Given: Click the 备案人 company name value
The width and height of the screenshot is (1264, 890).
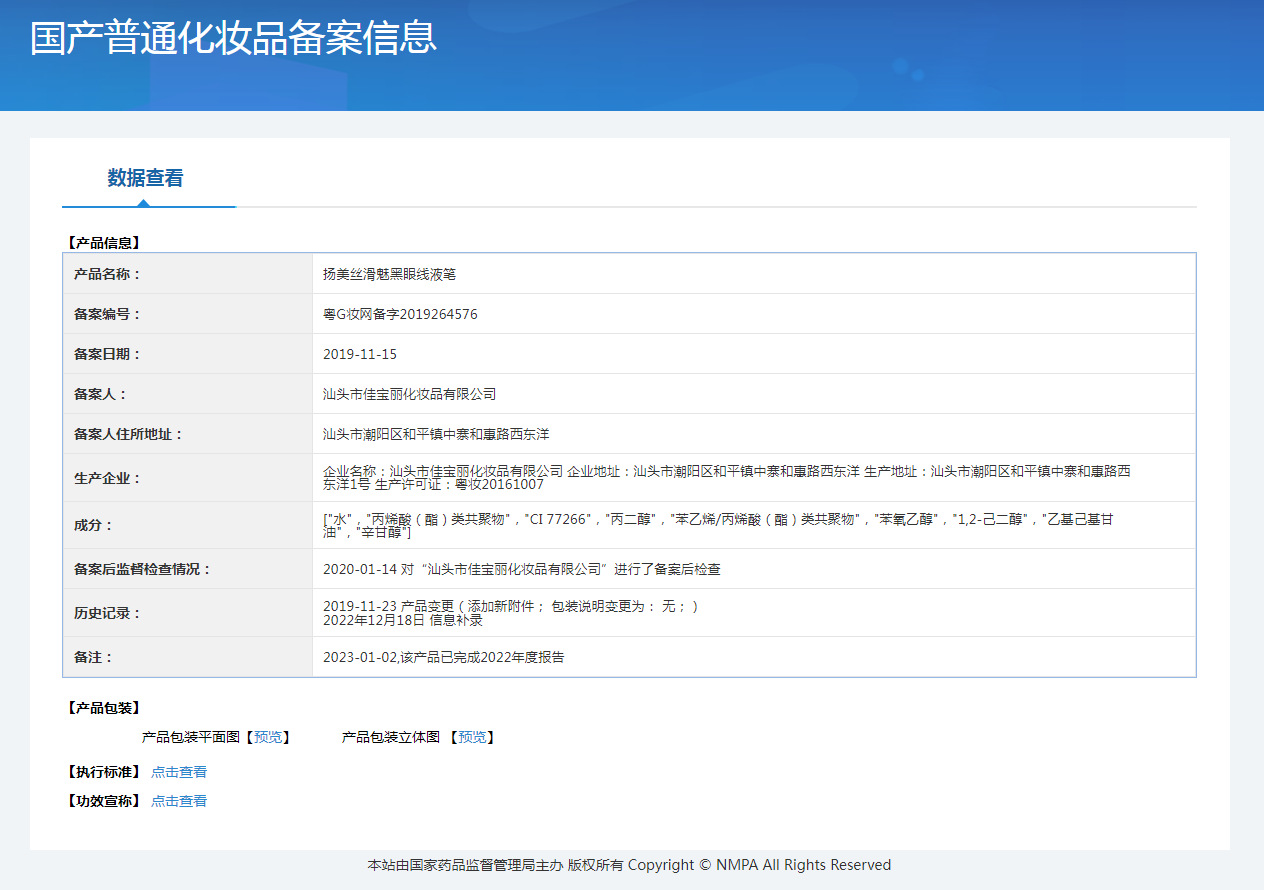Looking at the screenshot, I should click(409, 394).
